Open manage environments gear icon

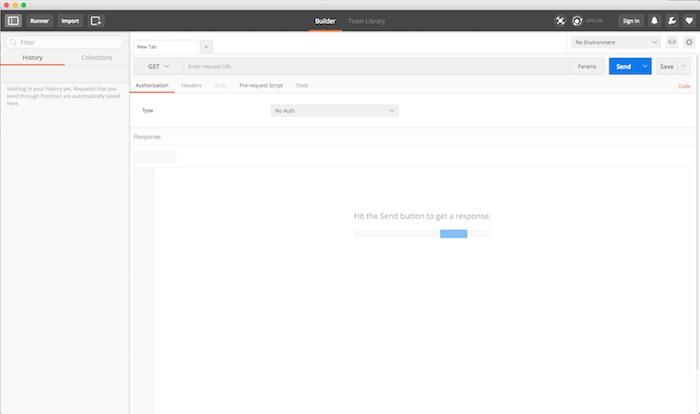coord(689,42)
